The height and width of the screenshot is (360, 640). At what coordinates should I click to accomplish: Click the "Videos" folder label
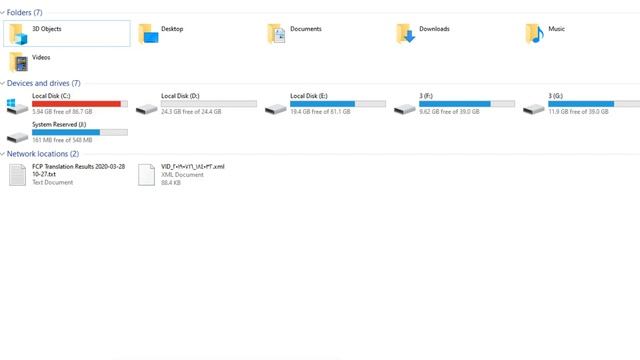(x=41, y=58)
